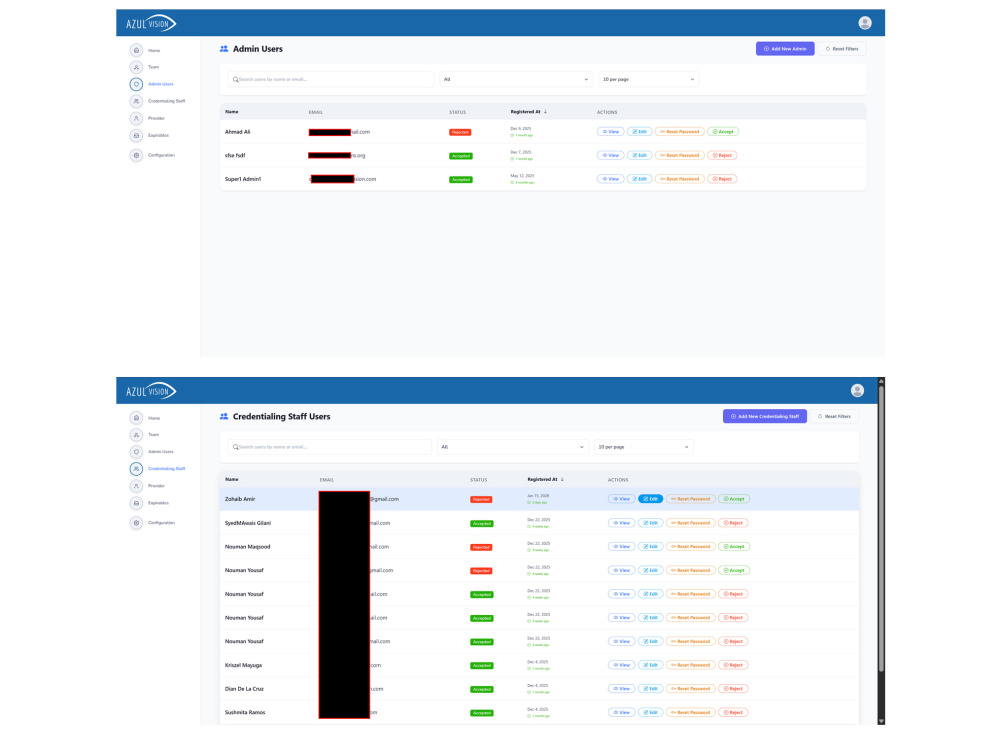1000x750 pixels.
Task: Click Accept for Ahmad Ali
Action: (723, 132)
